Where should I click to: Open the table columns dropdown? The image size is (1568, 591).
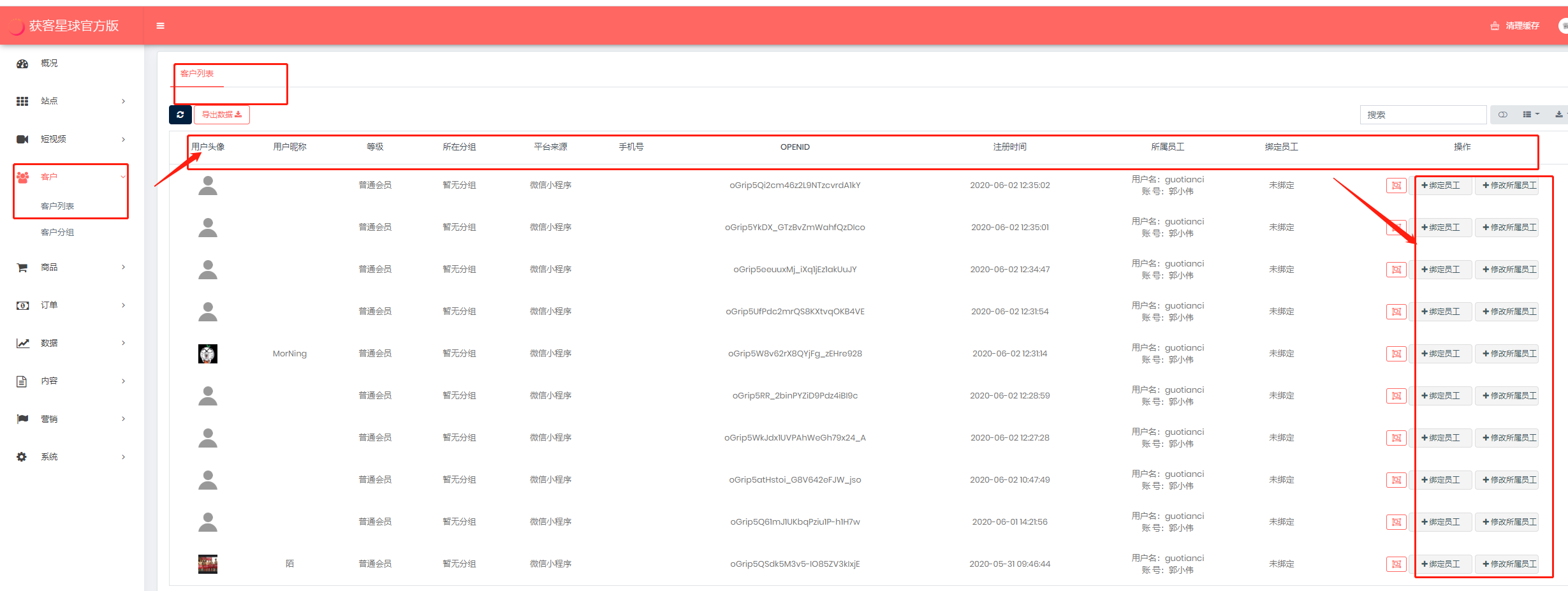point(1531,115)
